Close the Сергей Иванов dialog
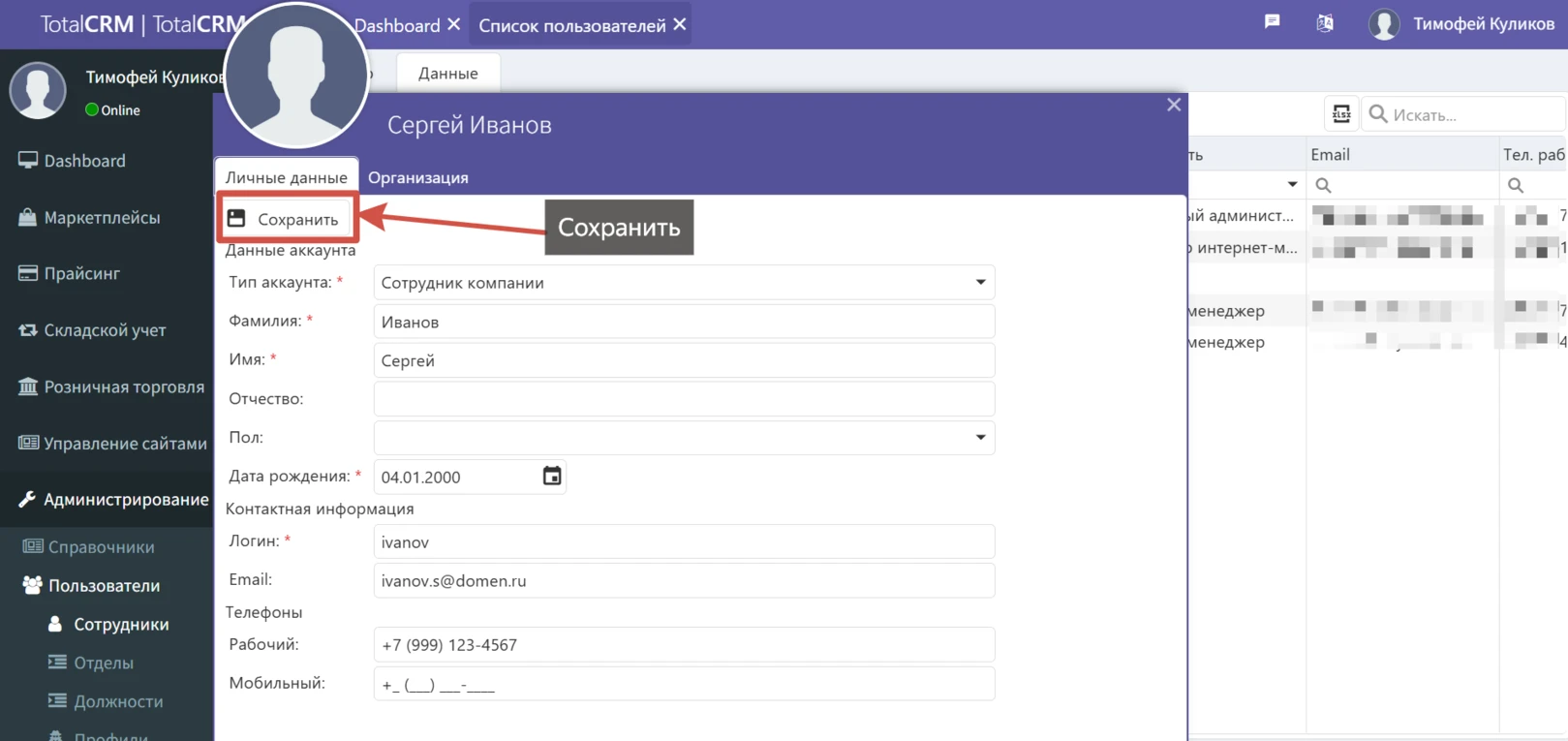Screen dimensions: 1568x741 (1174, 105)
